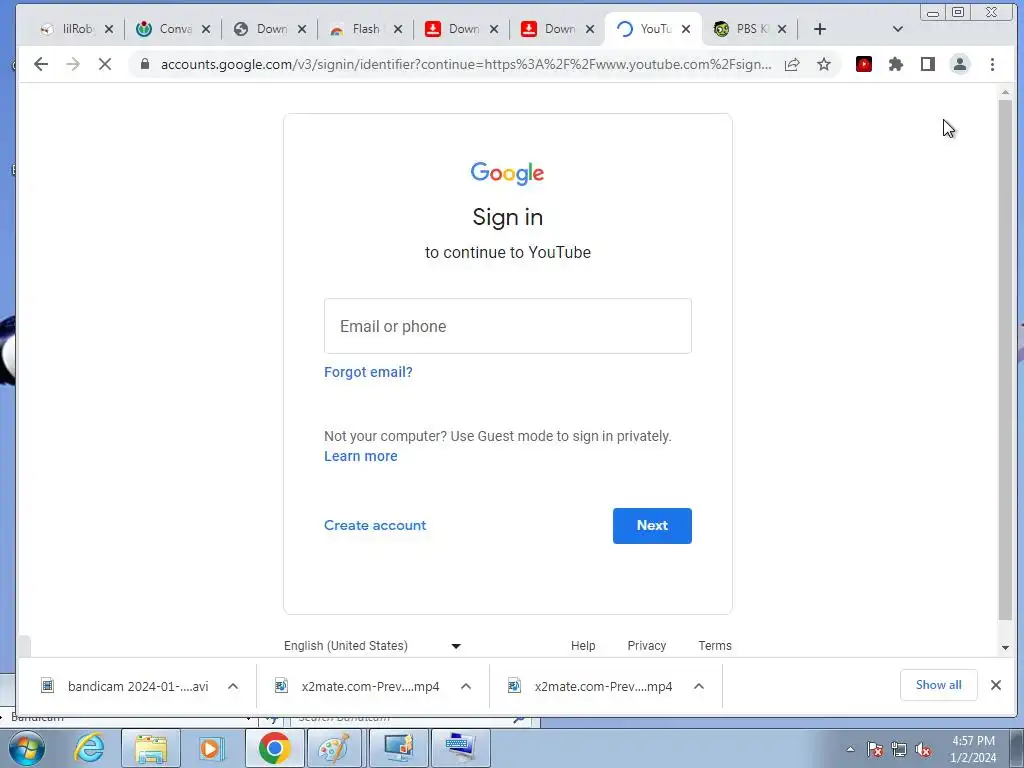Open the Learn more link
This screenshot has width=1024, height=768.
pyautogui.click(x=360, y=456)
